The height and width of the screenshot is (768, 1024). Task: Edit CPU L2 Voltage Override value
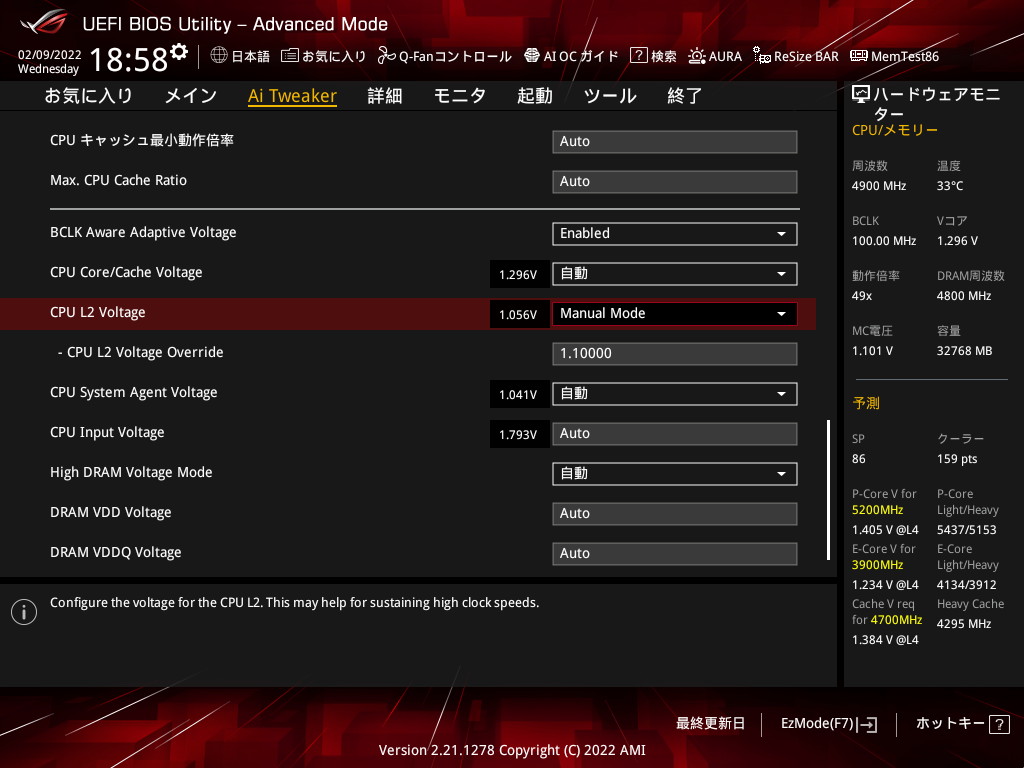[x=675, y=353]
